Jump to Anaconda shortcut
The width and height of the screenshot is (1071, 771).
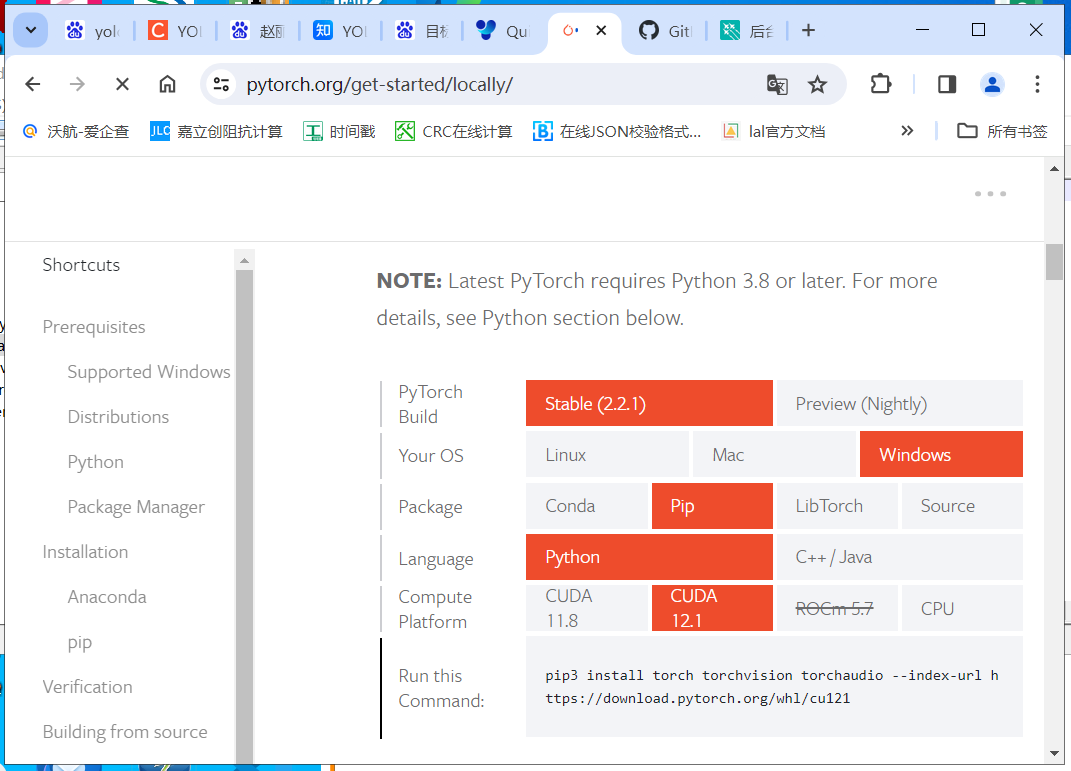[107, 597]
